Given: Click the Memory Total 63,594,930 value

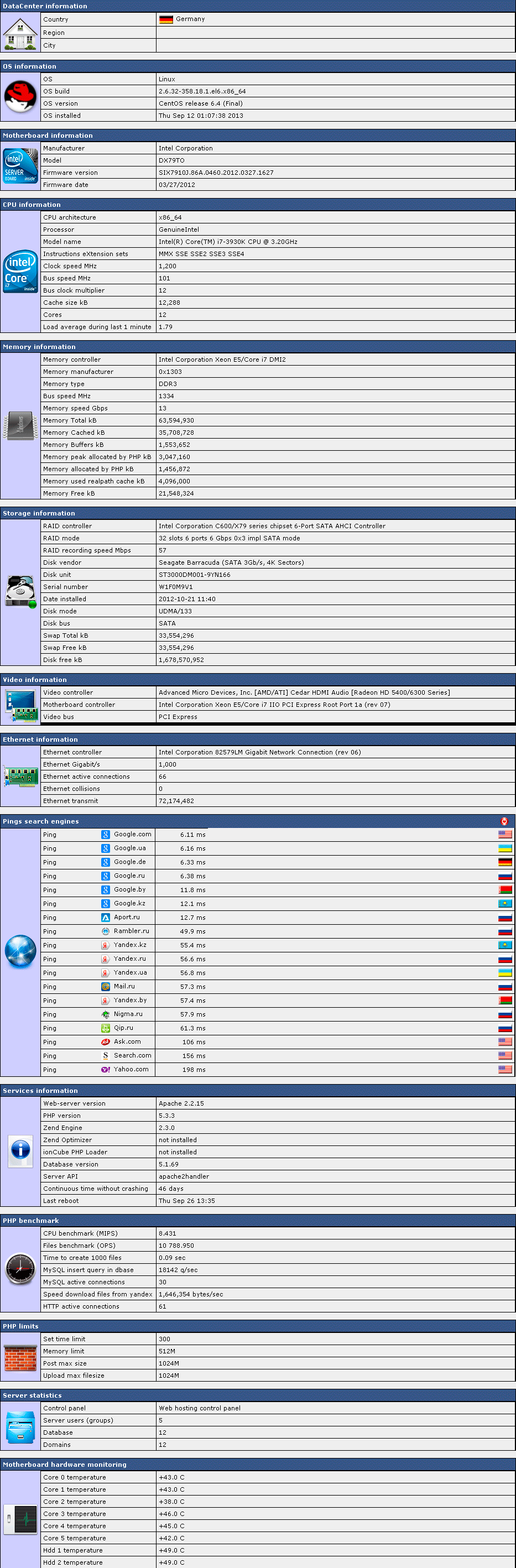Looking at the screenshot, I should tap(176, 420).
